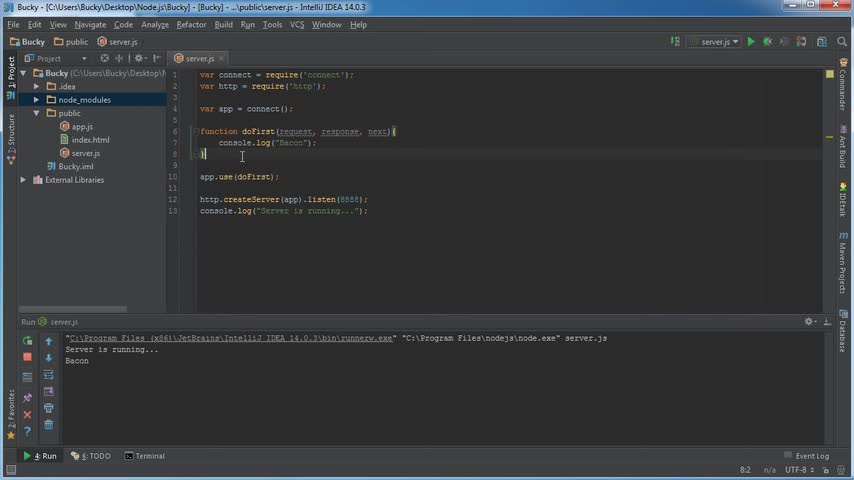Print the console output

point(48,408)
